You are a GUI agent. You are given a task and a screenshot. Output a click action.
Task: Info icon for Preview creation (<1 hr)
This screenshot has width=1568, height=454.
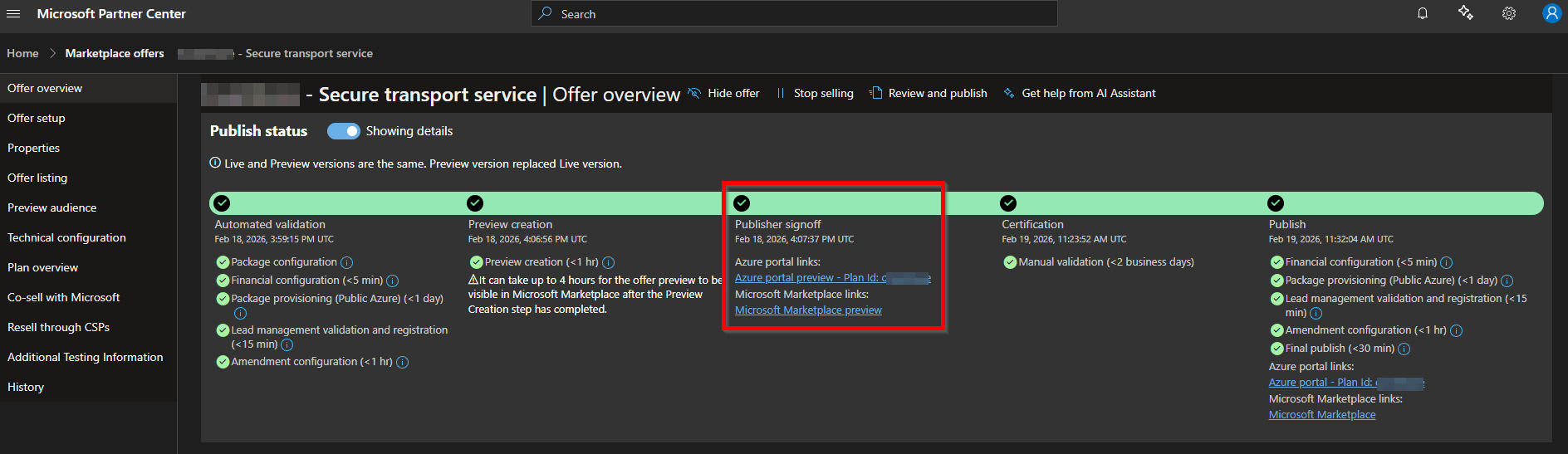[x=609, y=262]
